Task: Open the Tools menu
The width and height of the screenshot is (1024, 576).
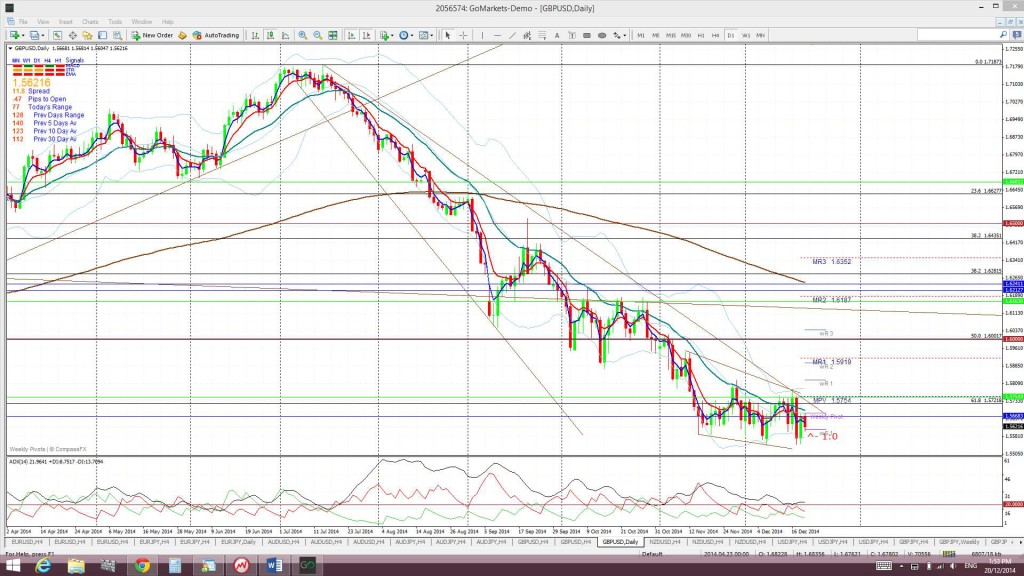Action: click(115, 22)
